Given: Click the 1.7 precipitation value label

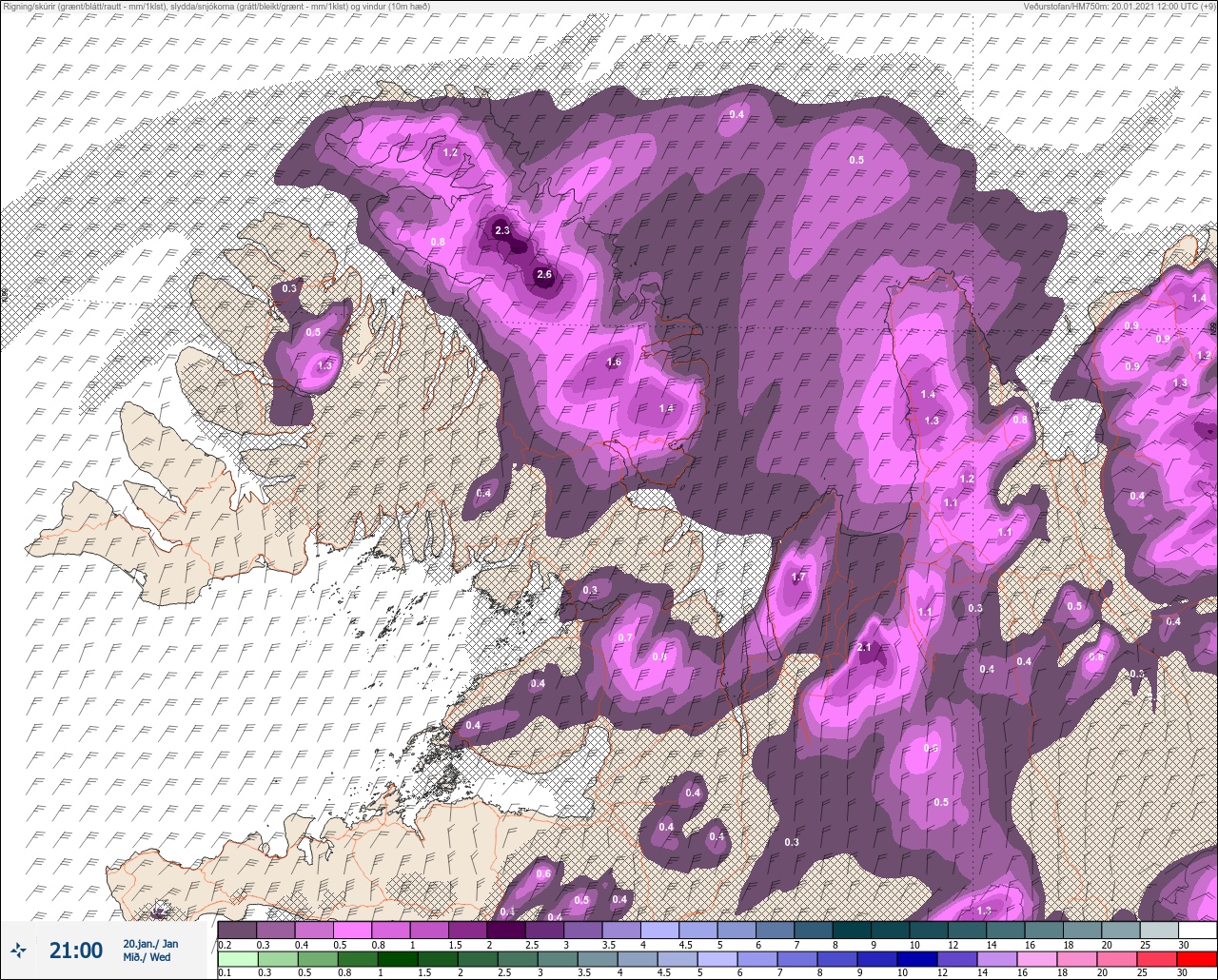Looking at the screenshot, I should [798, 578].
